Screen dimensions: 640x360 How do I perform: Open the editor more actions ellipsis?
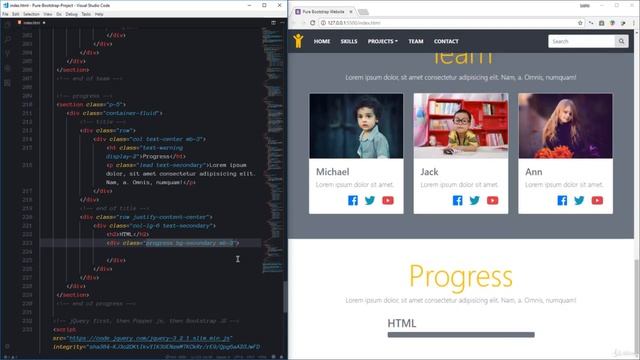click(x=282, y=23)
